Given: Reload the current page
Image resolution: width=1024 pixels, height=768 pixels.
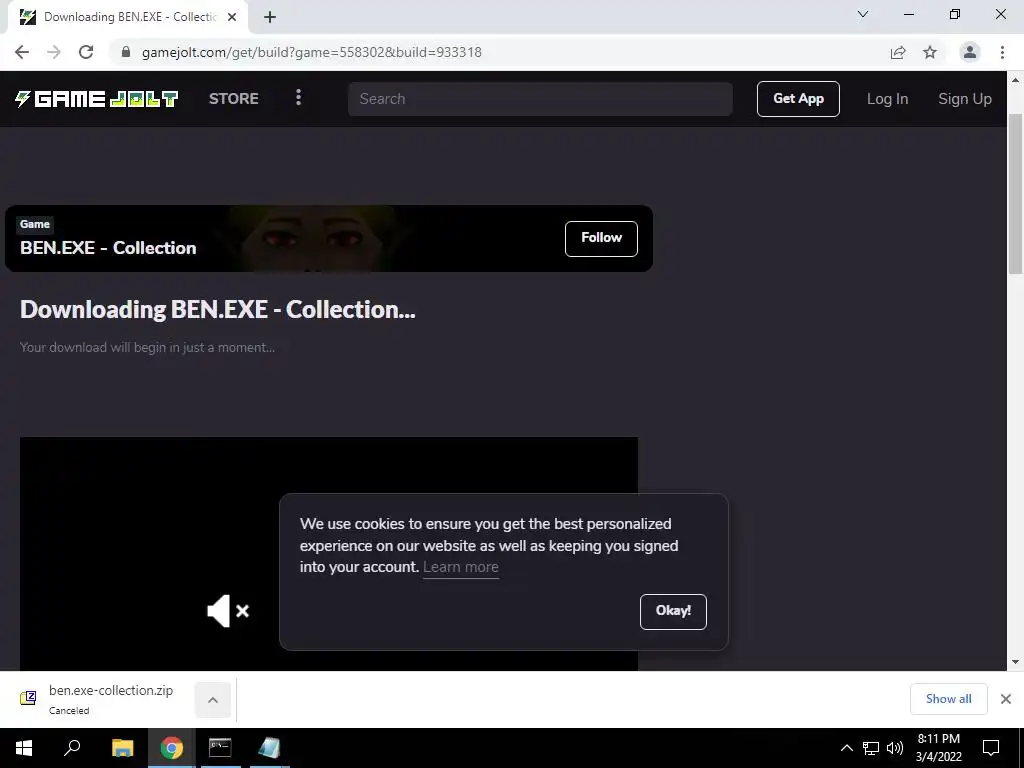Looking at the screenshot, I should [x=86, y=52].
